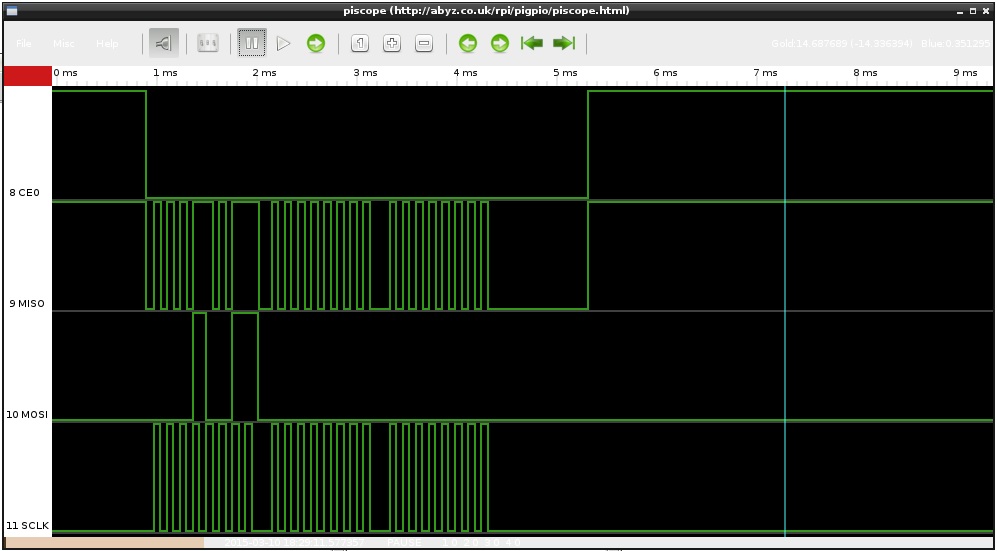Click the Gold cursor time readout
Viewport: 997px width, 551px height.
(x=841, y=44)
